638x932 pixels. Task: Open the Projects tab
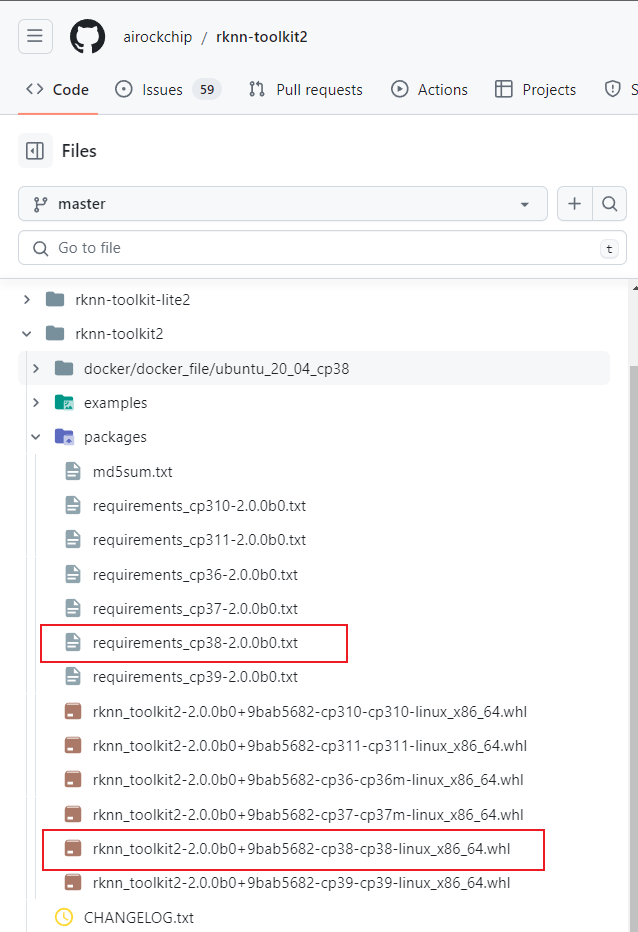[536, 90]
